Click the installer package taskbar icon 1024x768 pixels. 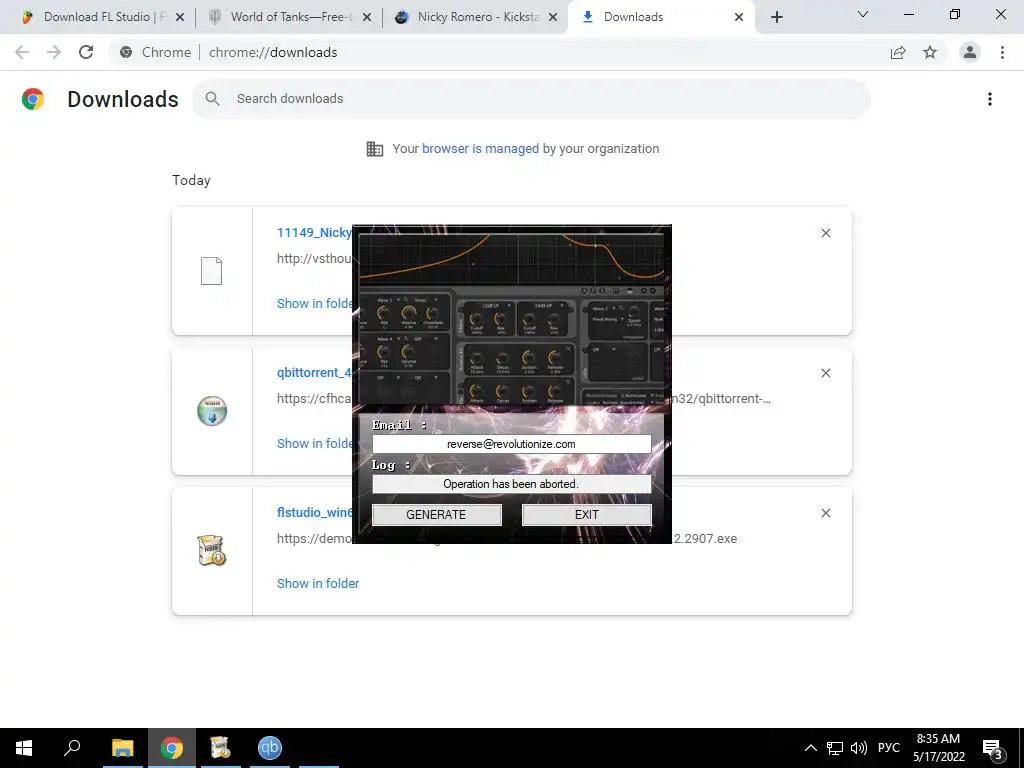pos(220,748)
